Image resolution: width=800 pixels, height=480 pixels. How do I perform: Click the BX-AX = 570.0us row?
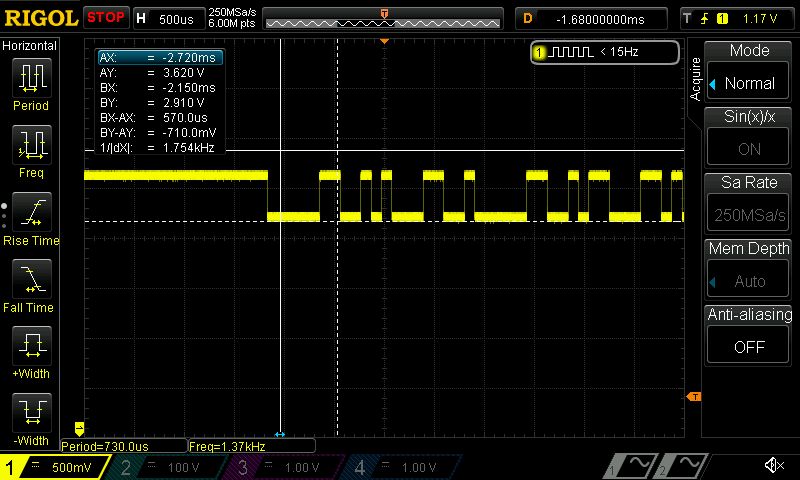tap(160, 118)
